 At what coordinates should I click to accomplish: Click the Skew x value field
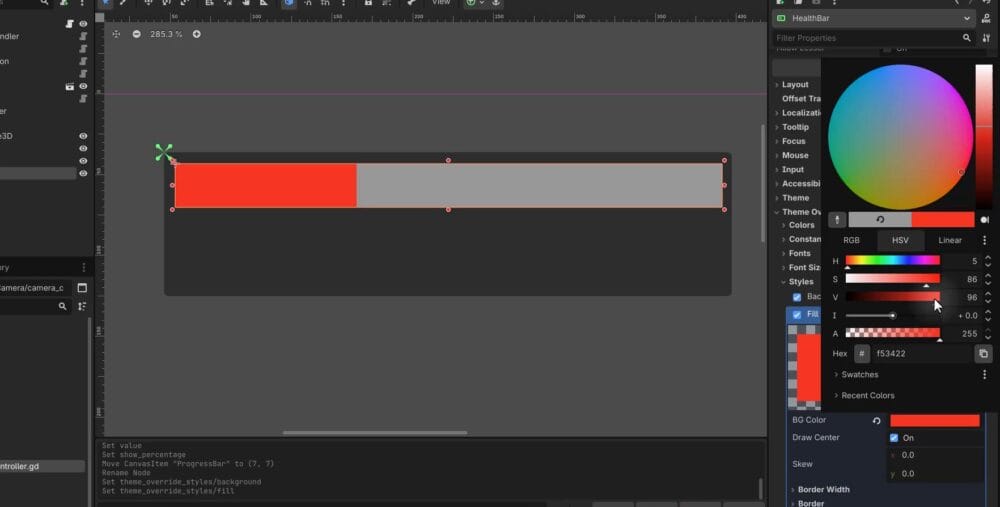[x=934, y=455]
